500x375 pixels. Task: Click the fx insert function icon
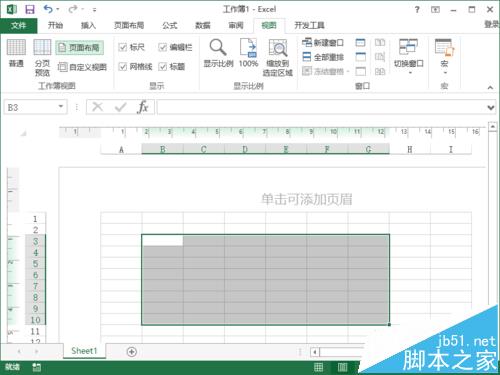click(143, 107)
